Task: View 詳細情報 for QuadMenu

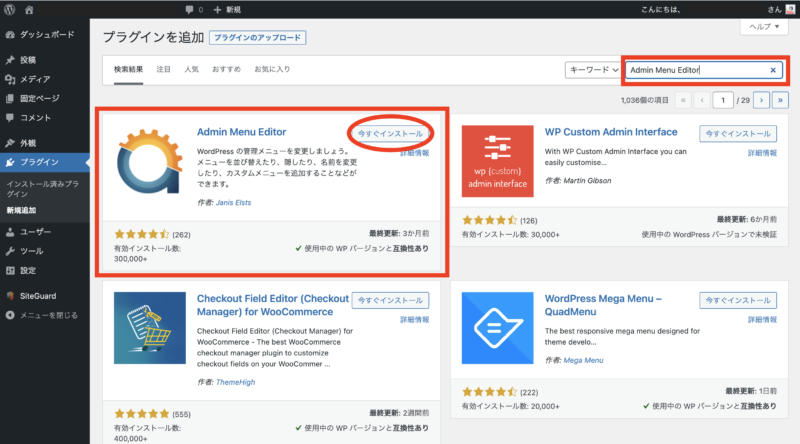Action: tap(762, 320)
